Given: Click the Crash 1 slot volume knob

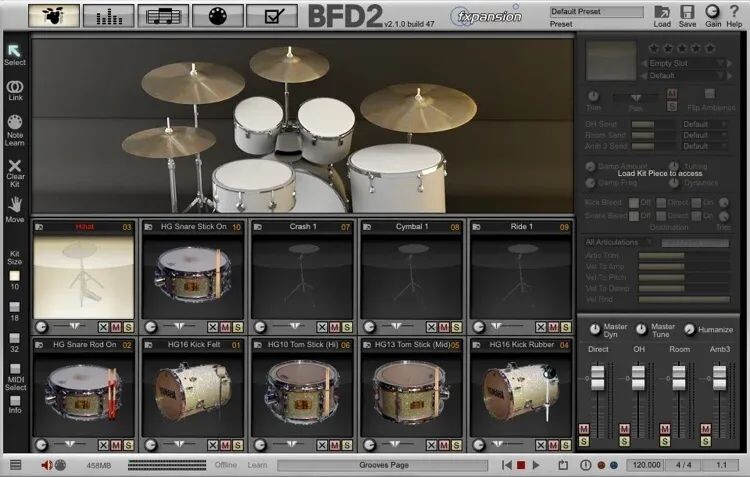Looking at the screenshot, I should coord(260,327).
